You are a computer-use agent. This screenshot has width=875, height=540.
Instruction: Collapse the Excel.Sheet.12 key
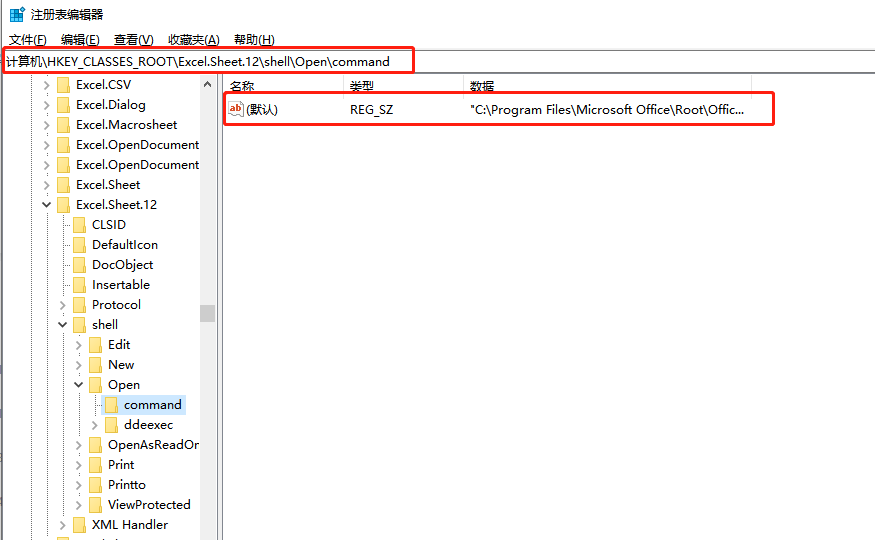click(47, 205)
